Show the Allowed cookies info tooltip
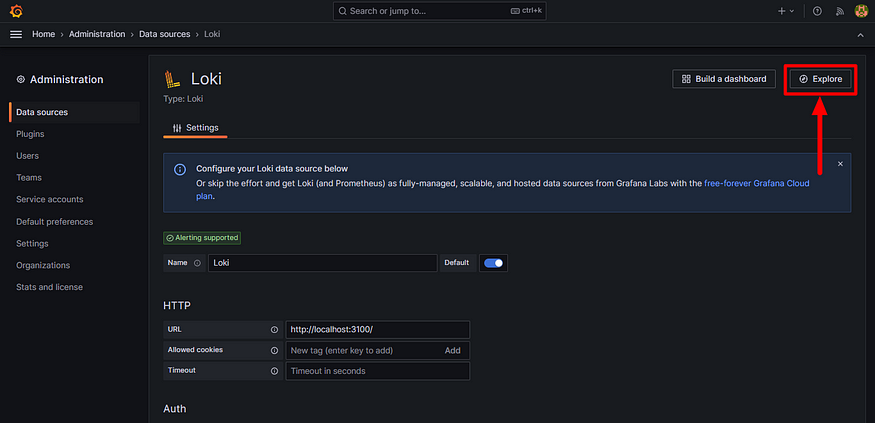 point(274,350)
